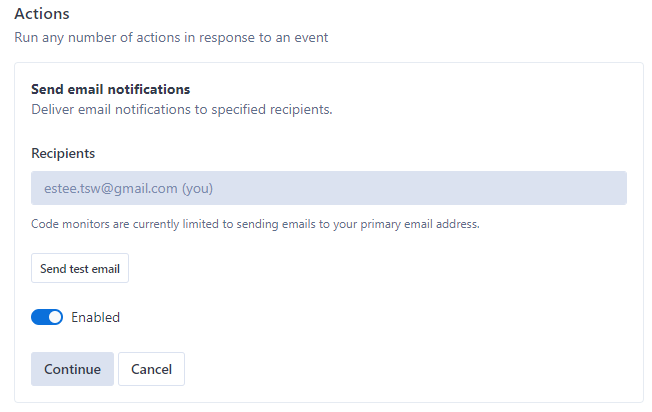652x412 pixels.
Task: Click the Send test email button
Action: pyautogui.click(x=80, y=269)
